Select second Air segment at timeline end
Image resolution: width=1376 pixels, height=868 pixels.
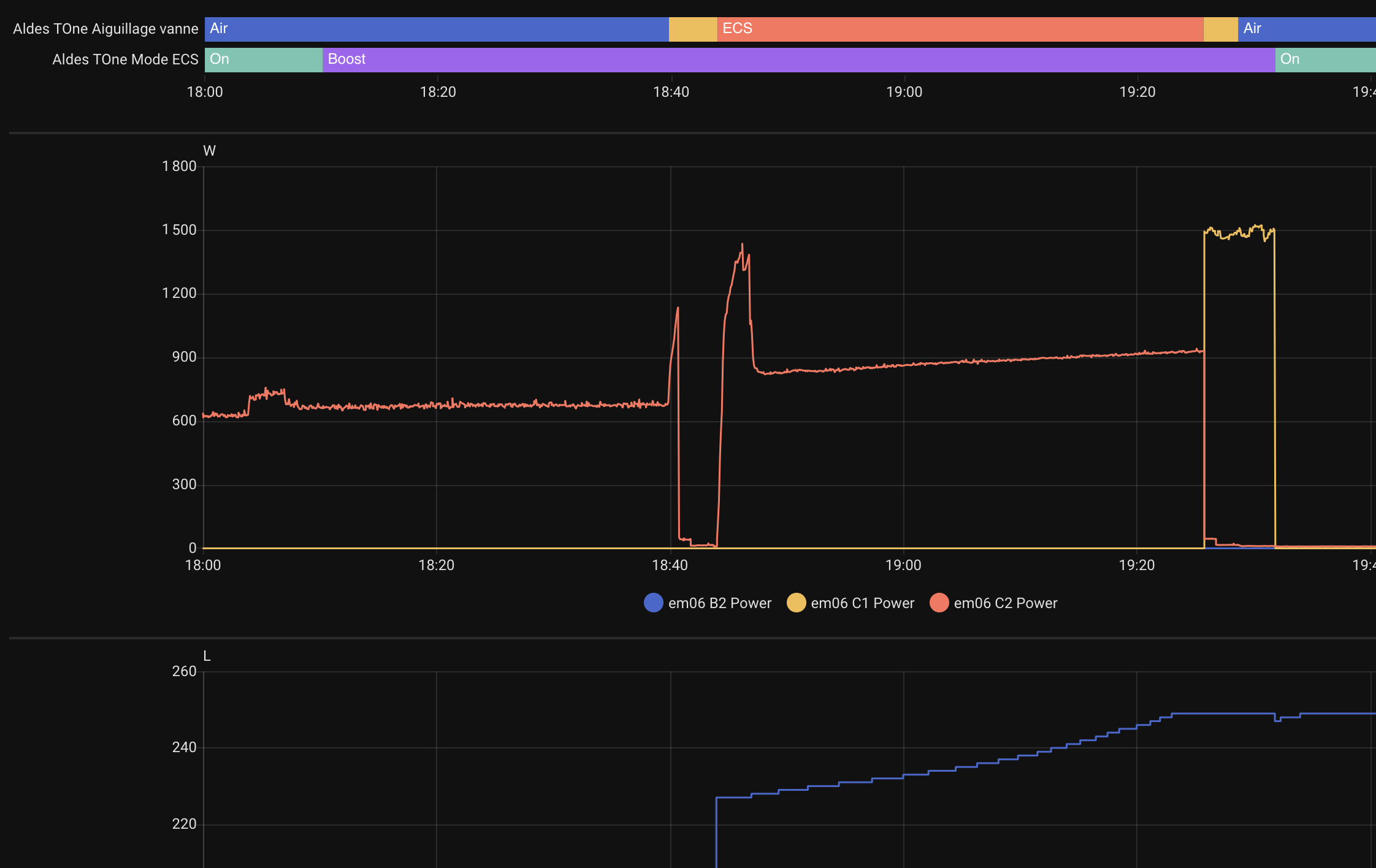(x=1306, y=29)
